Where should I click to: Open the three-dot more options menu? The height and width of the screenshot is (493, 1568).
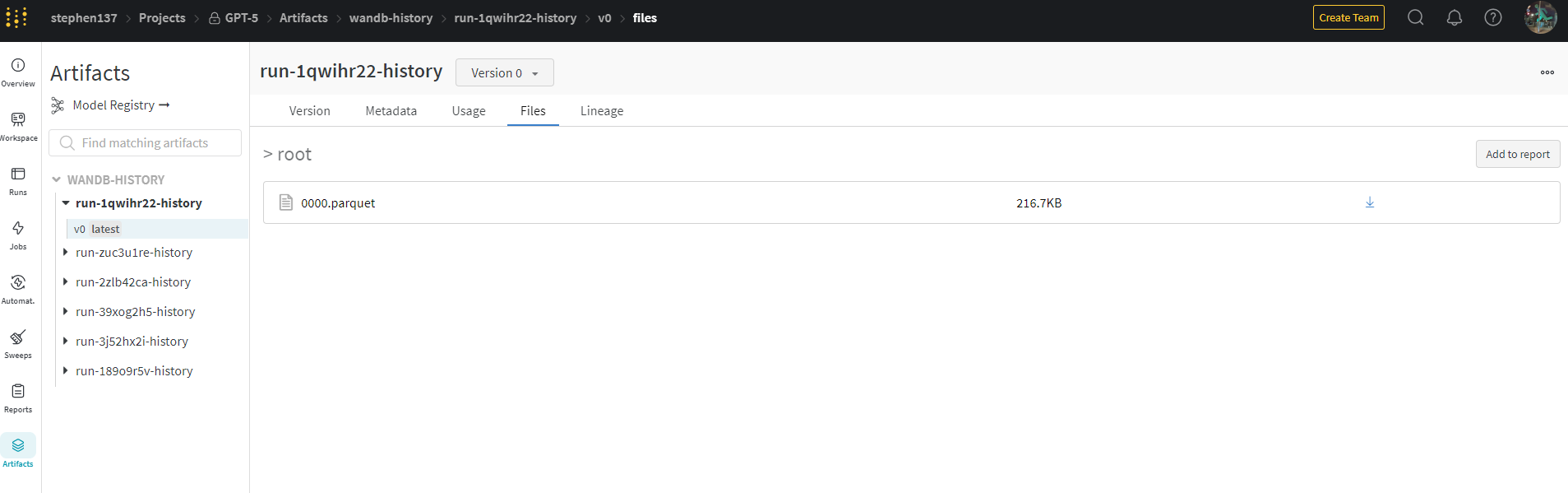pyautogui.click(x=1547, y=72)
